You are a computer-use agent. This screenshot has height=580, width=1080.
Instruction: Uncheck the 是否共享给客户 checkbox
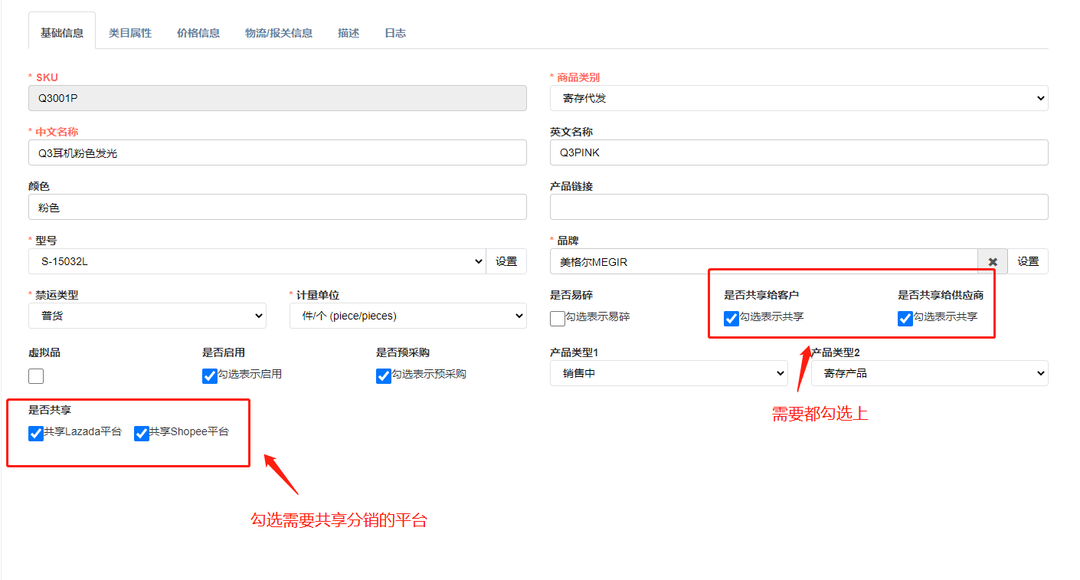click(731, 318)
